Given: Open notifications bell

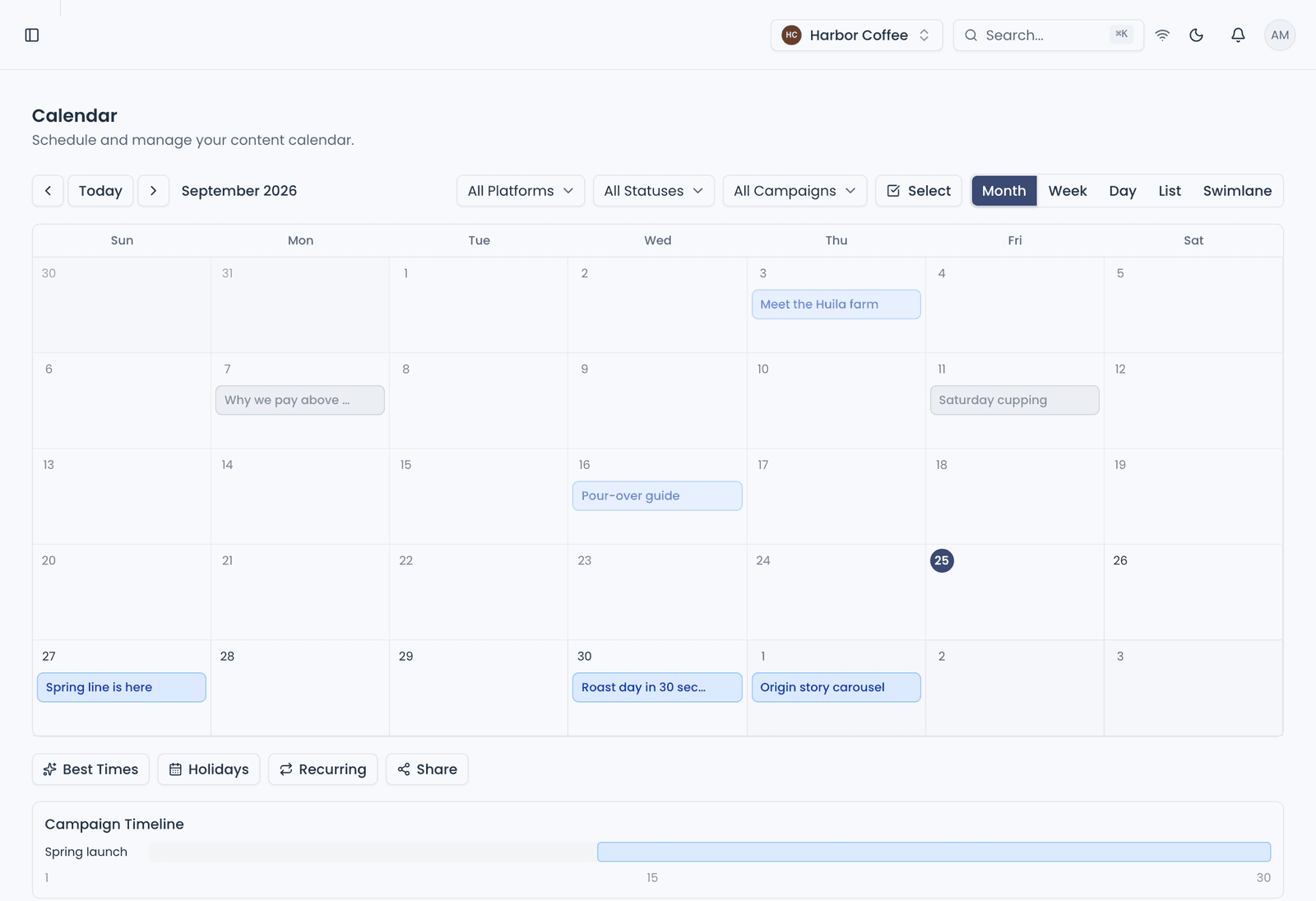Looking at the screenshot, I should tap(1238, 35).
